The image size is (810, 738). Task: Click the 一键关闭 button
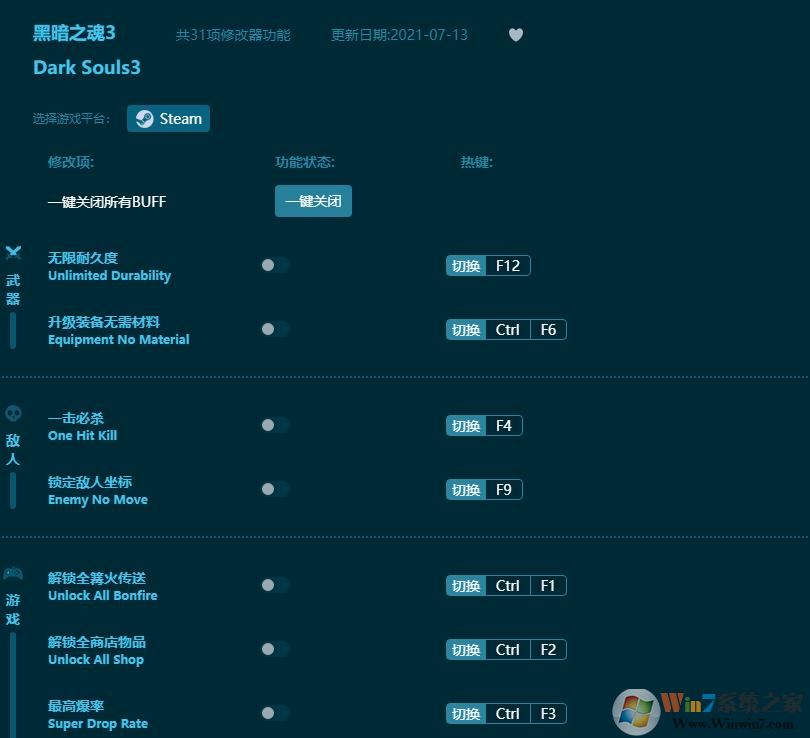pyautogui.click(x=313, y=201)
